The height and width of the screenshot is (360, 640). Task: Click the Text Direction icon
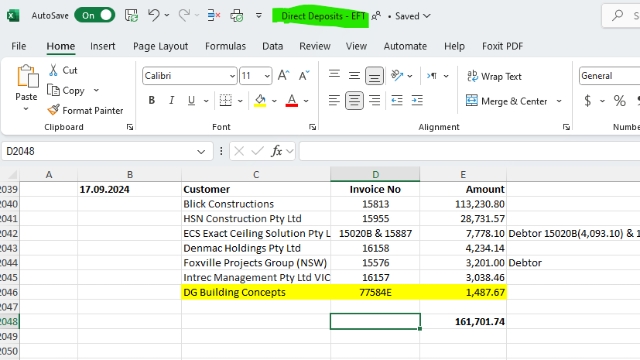click(432, 76)
